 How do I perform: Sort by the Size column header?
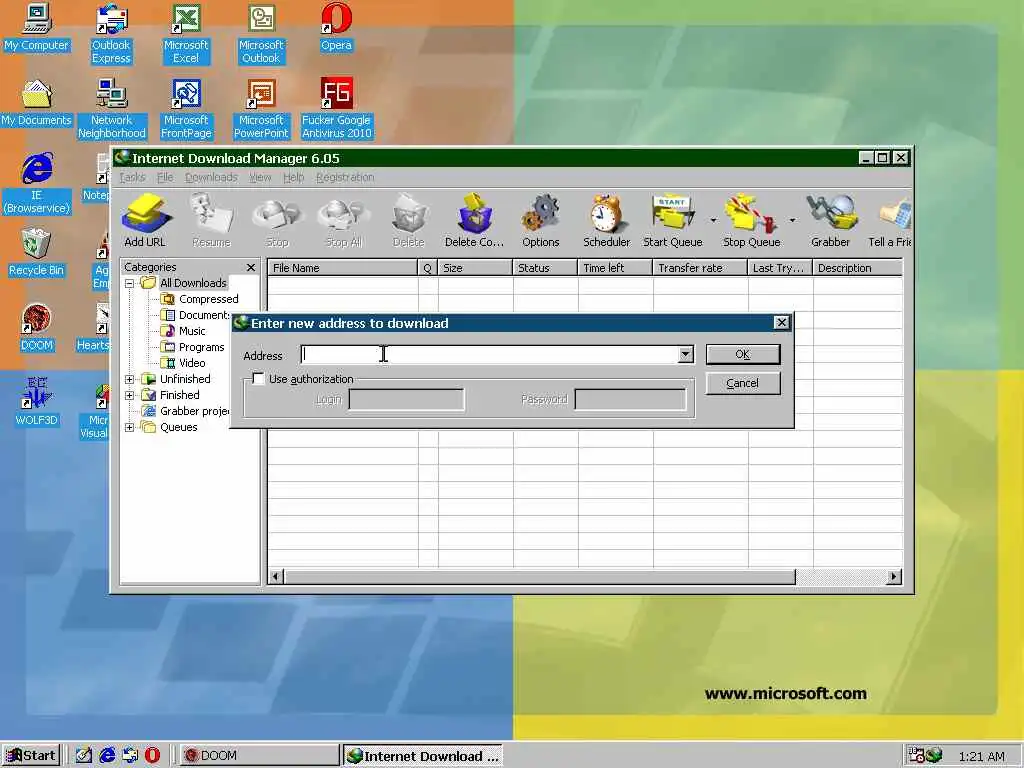click(x=475, y=268)
